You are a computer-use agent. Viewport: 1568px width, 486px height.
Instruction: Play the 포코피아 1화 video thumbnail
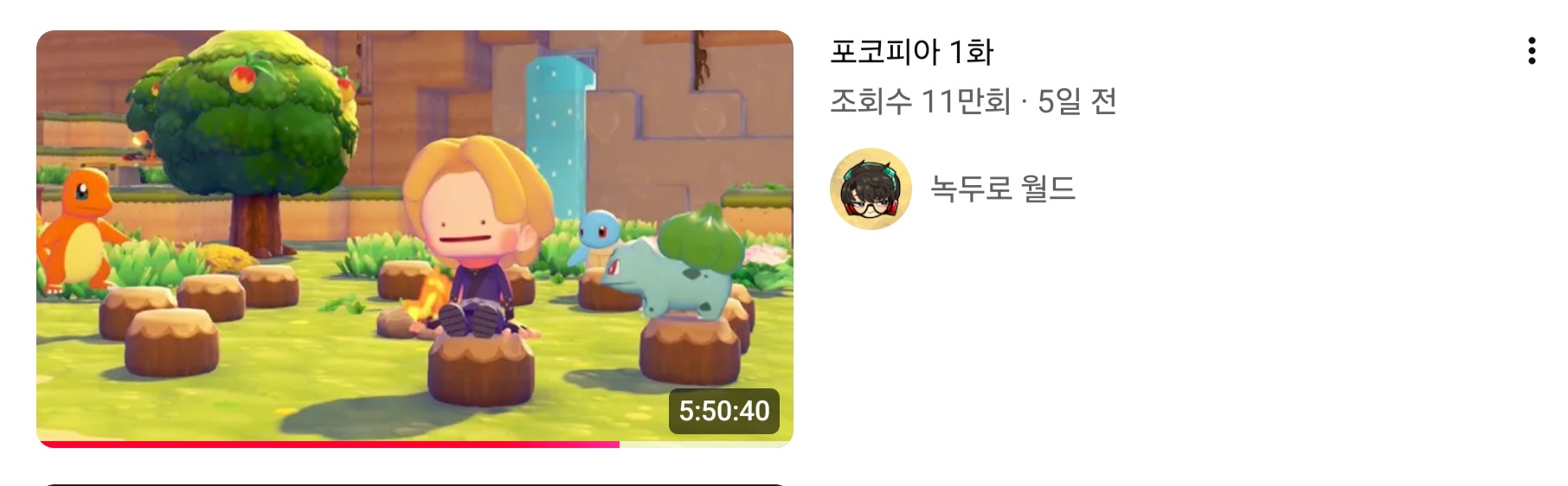pyautogui.click(x=414, y=239)
